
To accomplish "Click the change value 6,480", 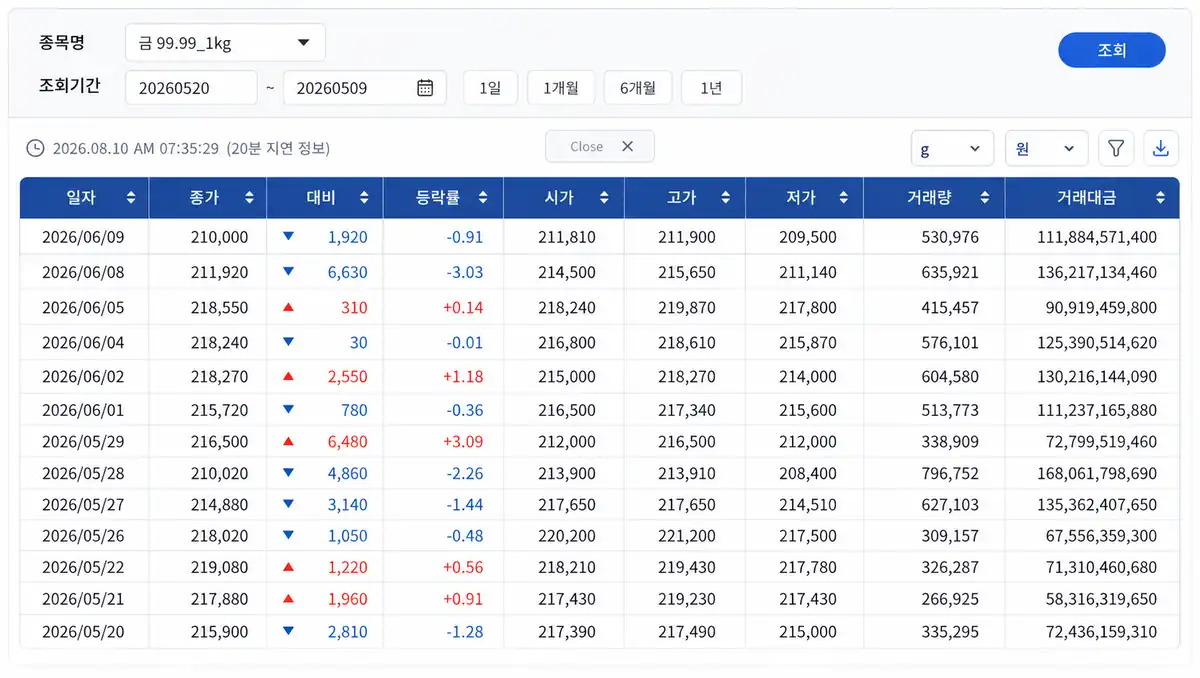I will pyautogui.click(x=348, y=441).
